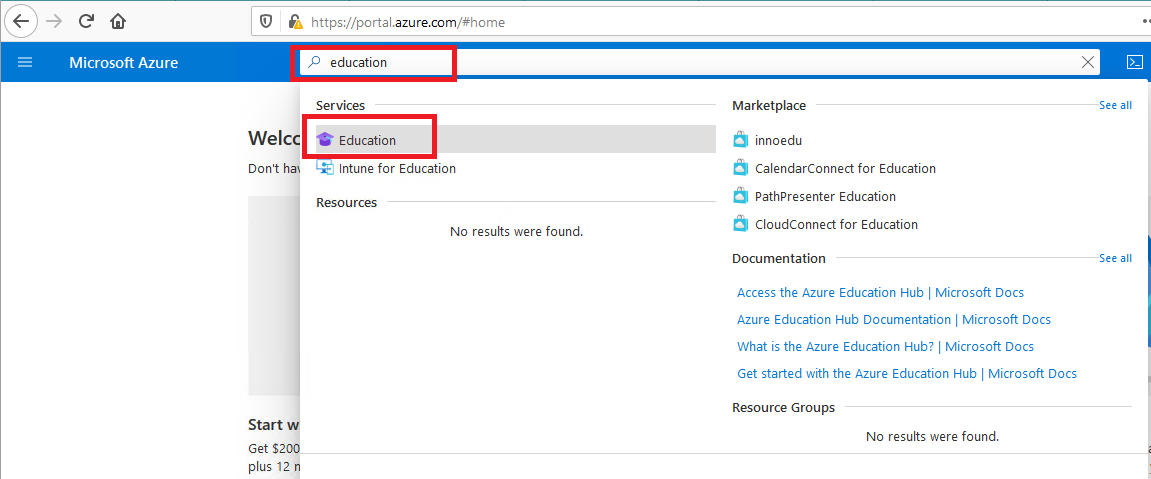
Task: Click the magnifier icon in search box
Action: pos(313,62)
